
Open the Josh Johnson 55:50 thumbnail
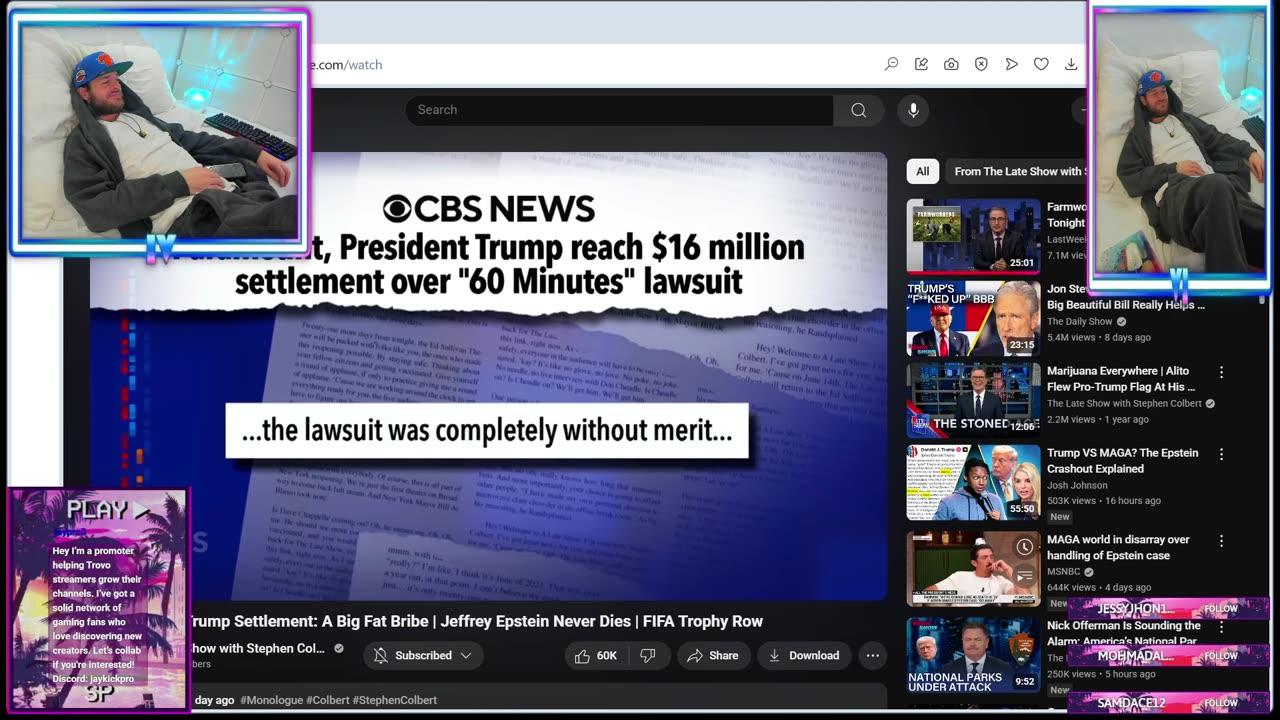[x=973, y=483]
